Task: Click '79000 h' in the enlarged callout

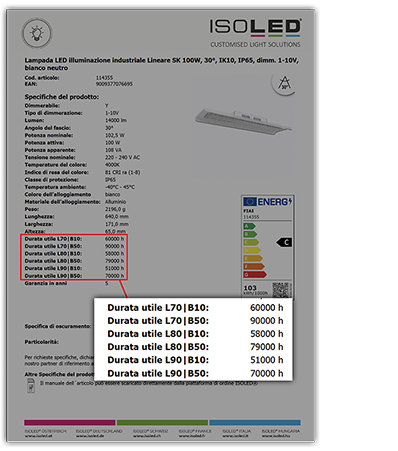Action: 266,347
